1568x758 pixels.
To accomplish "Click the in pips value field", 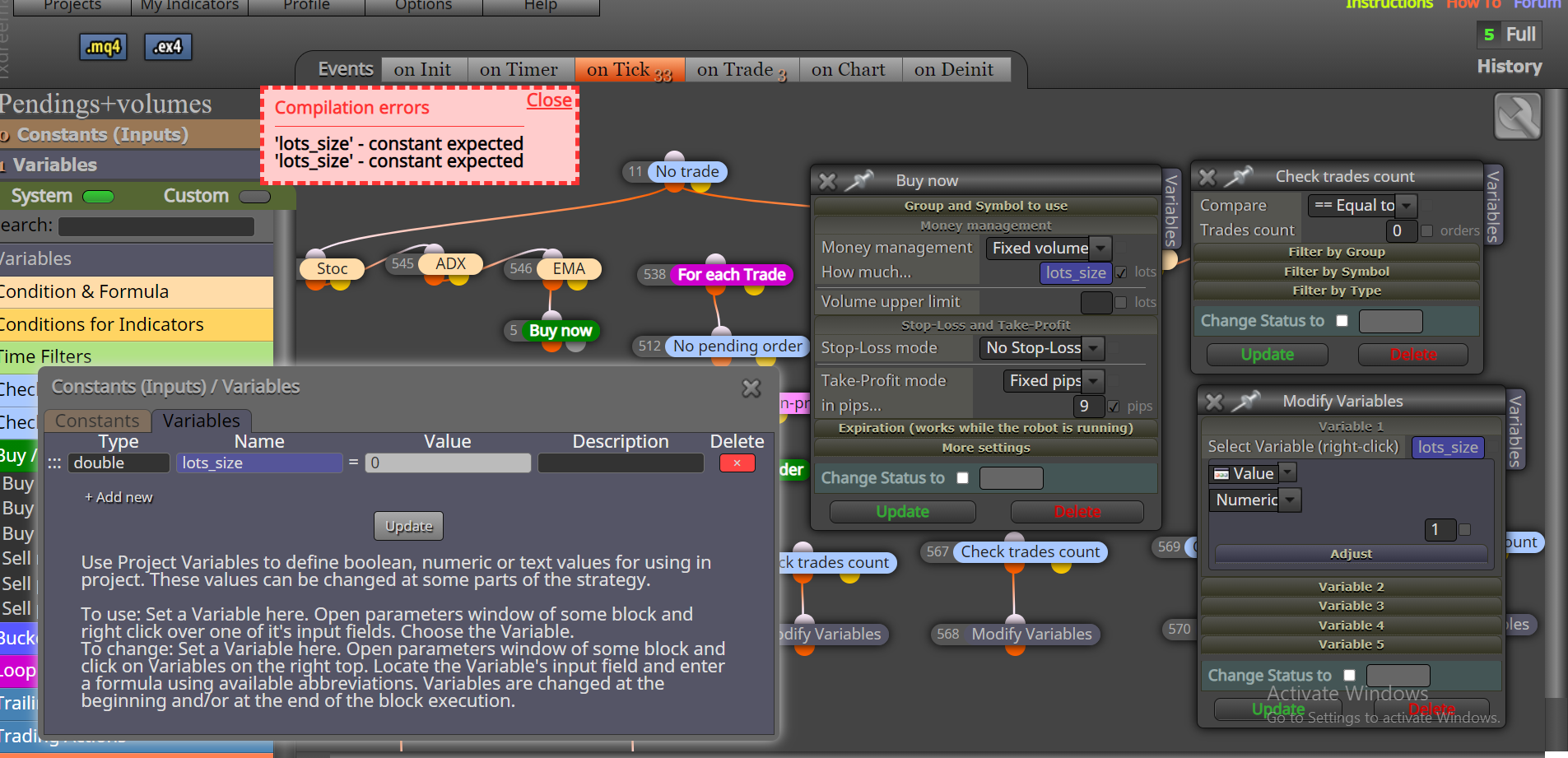I will (1088, 406).
